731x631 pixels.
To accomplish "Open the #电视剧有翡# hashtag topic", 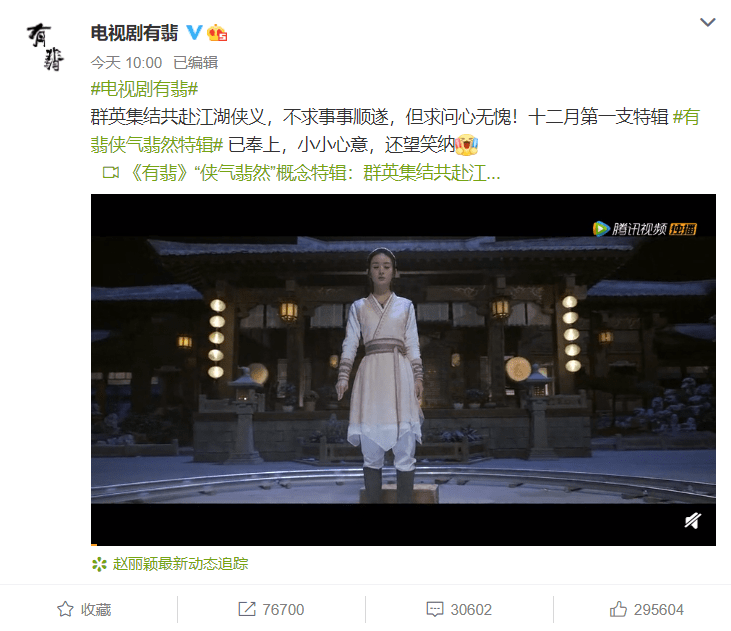I will click(145, 89).
